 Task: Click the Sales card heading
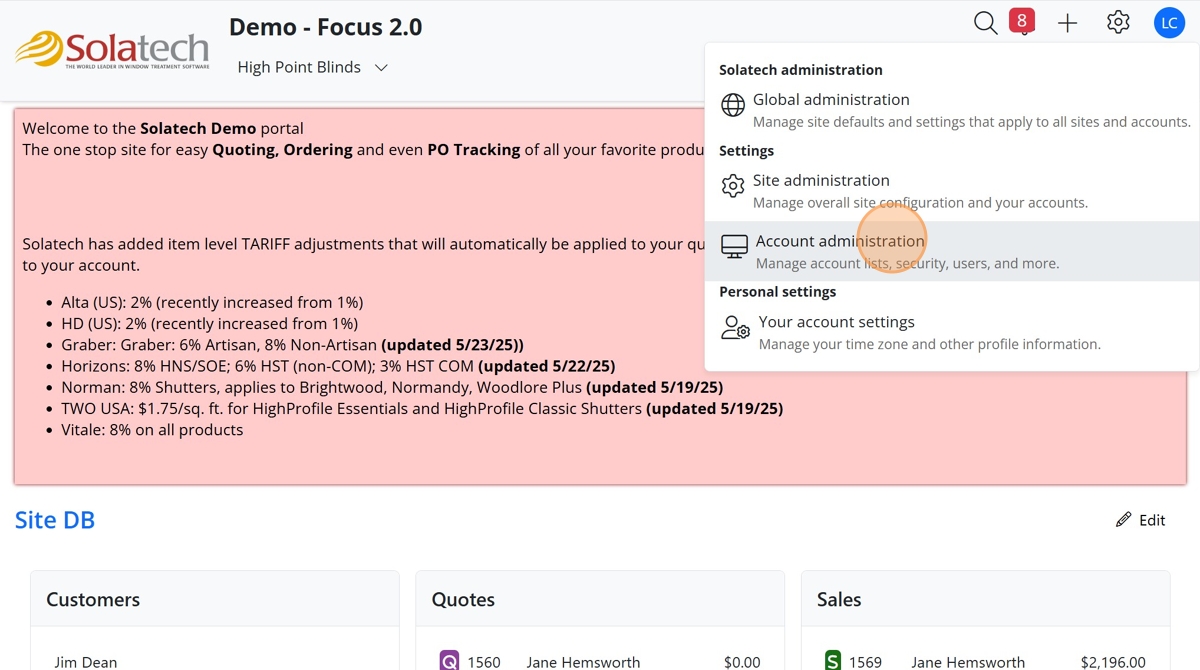pos(839,600)
